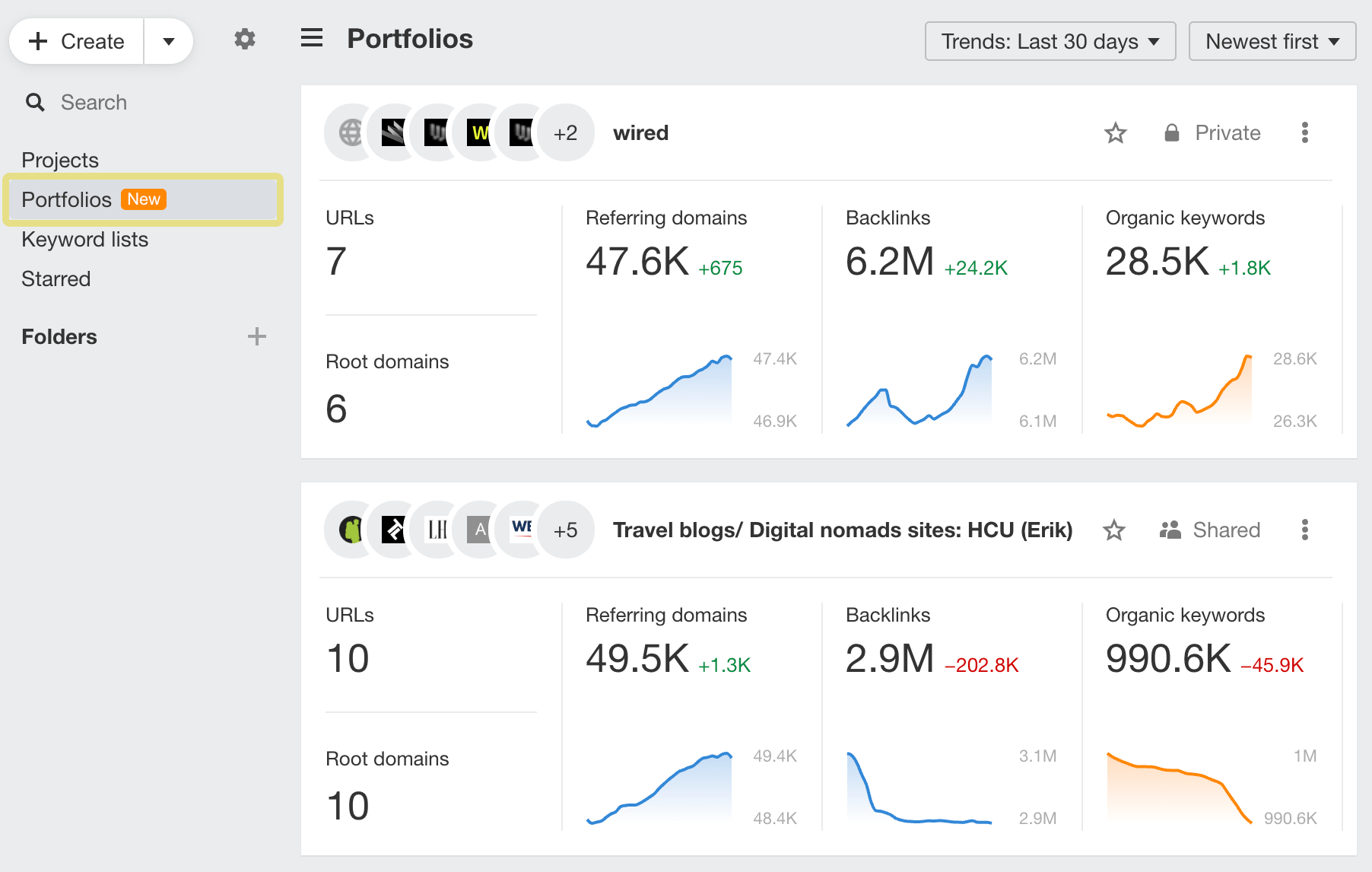1372x872 pixels.
Task: Click the search magnifier icon in sidebar
Action: (35, 102)
